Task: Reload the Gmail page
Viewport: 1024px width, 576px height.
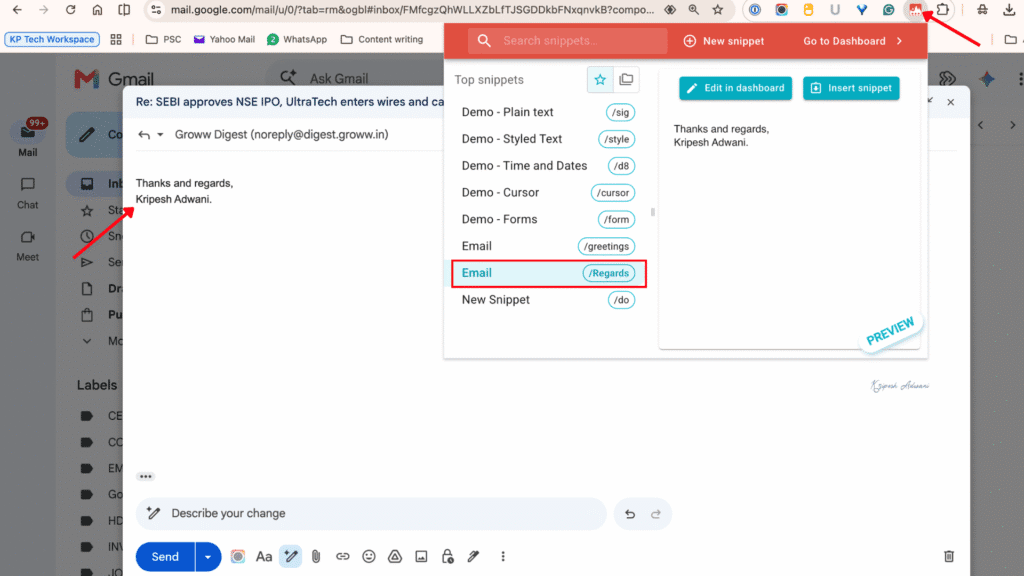Action: point(71,10)
